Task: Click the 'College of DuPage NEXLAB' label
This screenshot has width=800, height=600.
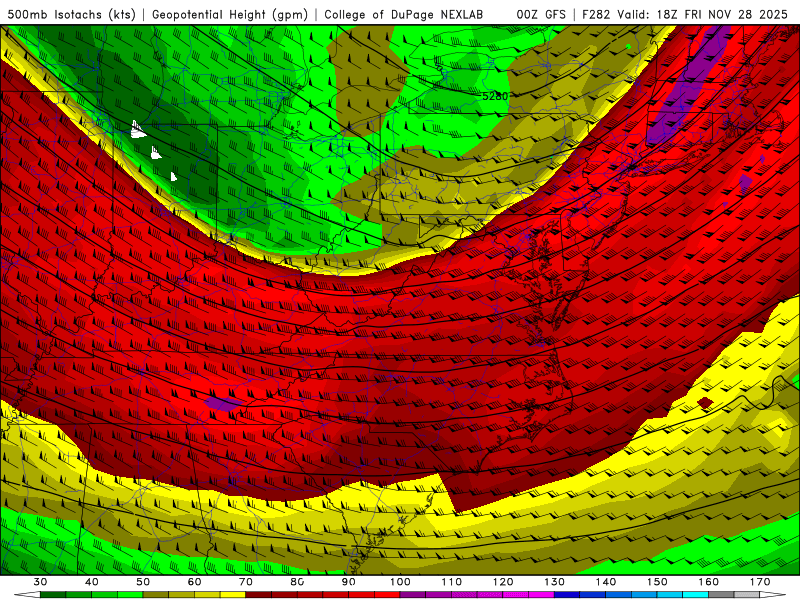Action: click(403, 14)
